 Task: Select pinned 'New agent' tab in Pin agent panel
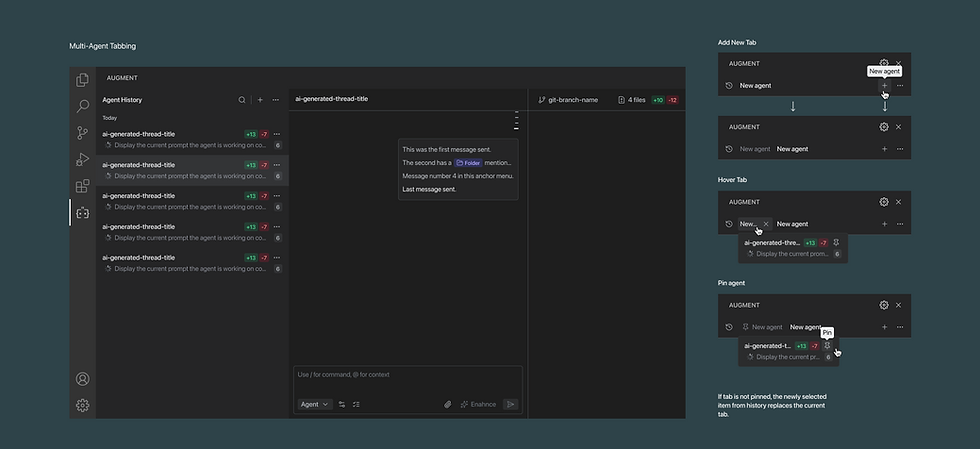coord(762,327)
